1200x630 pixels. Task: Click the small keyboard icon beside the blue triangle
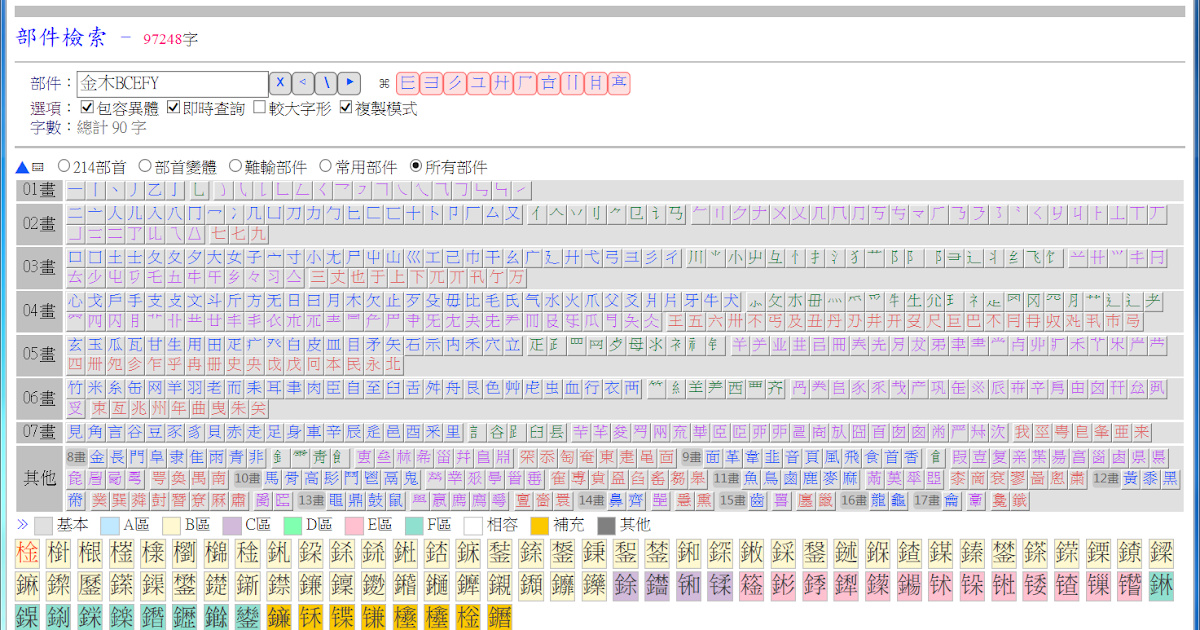[x=38, y=167]
